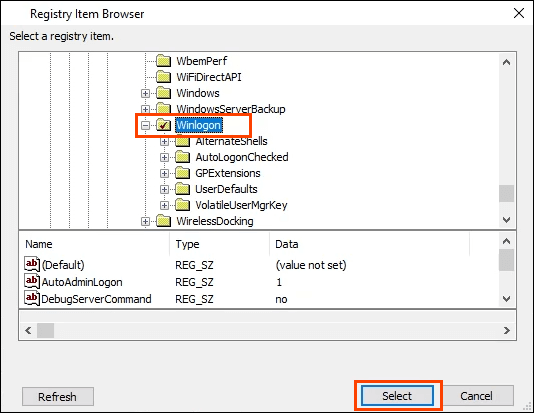Uncheck the checked Winlogon folder
The image size is (534, 413).
(x=163, y=125)
